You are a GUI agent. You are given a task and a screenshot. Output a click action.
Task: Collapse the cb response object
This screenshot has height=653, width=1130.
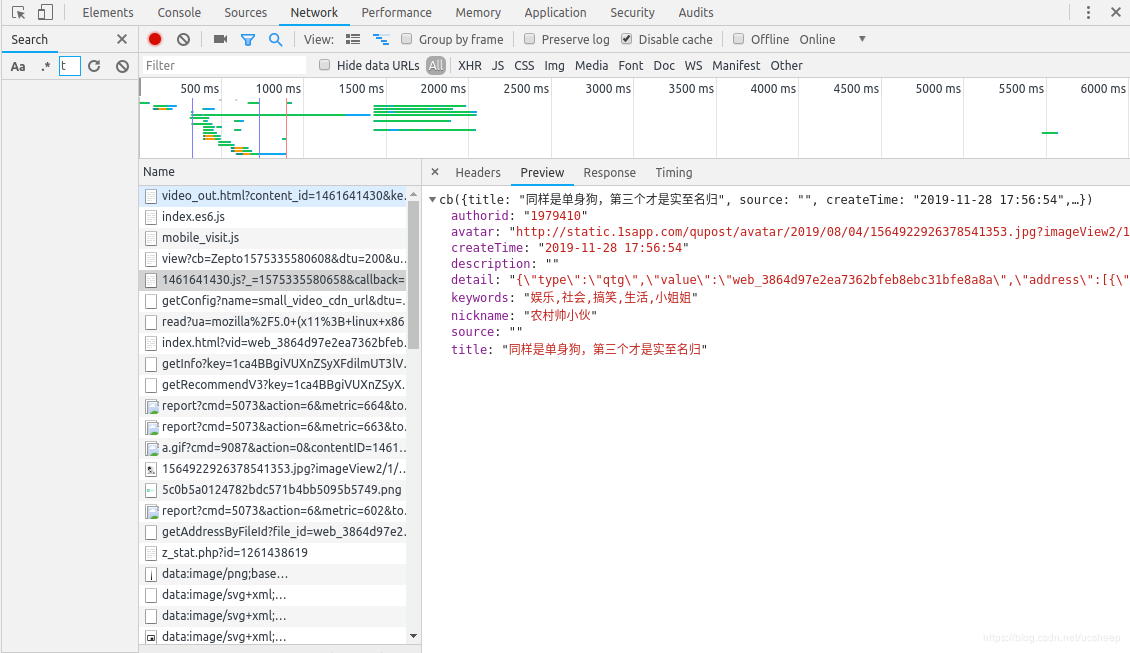pos(432,200)
